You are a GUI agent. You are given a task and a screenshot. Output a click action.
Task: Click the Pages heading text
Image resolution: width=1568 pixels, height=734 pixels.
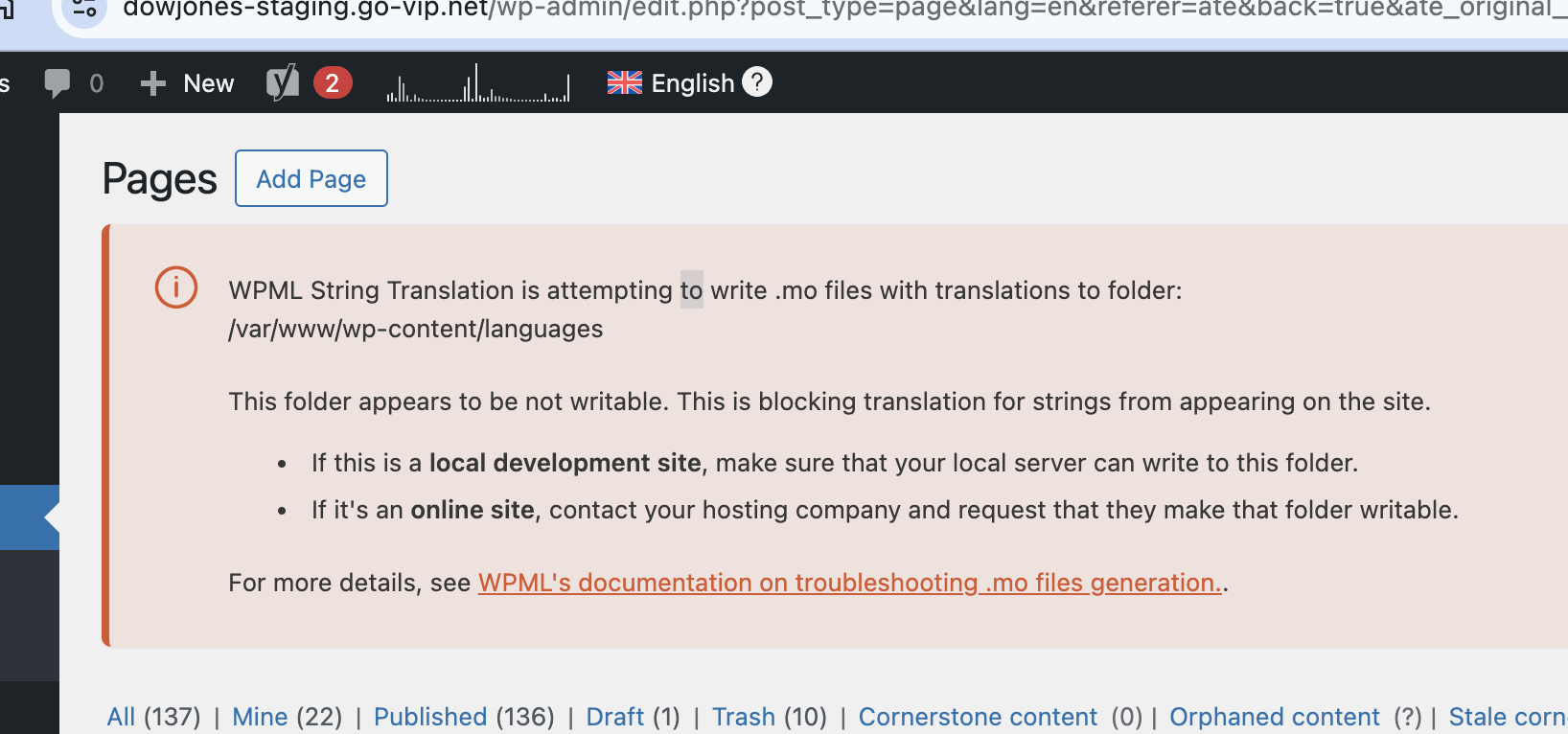160,179
